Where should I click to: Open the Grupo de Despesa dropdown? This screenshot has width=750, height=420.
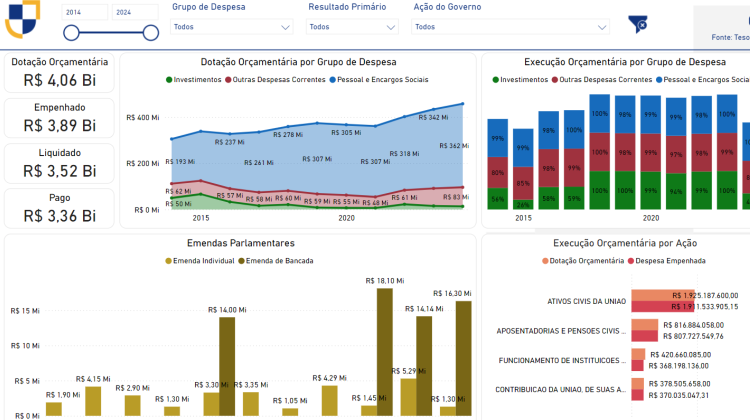231,27
